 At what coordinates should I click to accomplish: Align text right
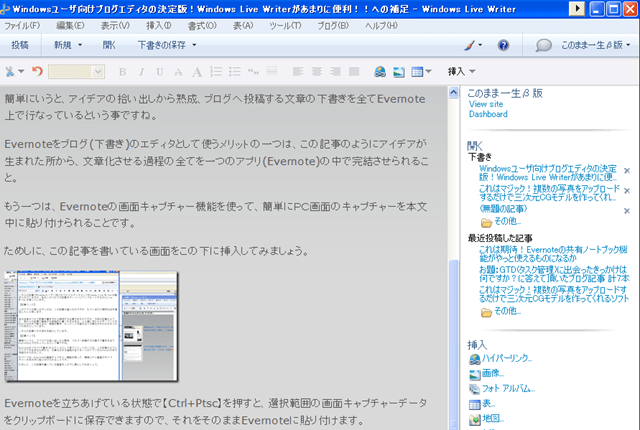tap(336, 72)
